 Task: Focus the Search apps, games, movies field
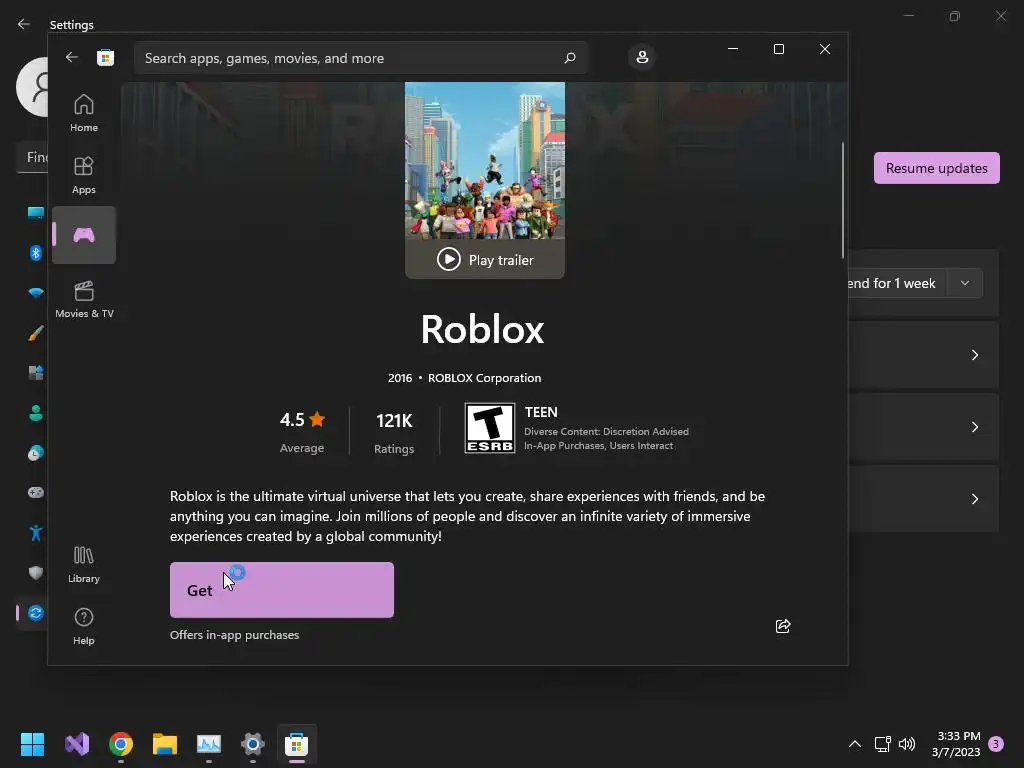(x=360, y=58)
